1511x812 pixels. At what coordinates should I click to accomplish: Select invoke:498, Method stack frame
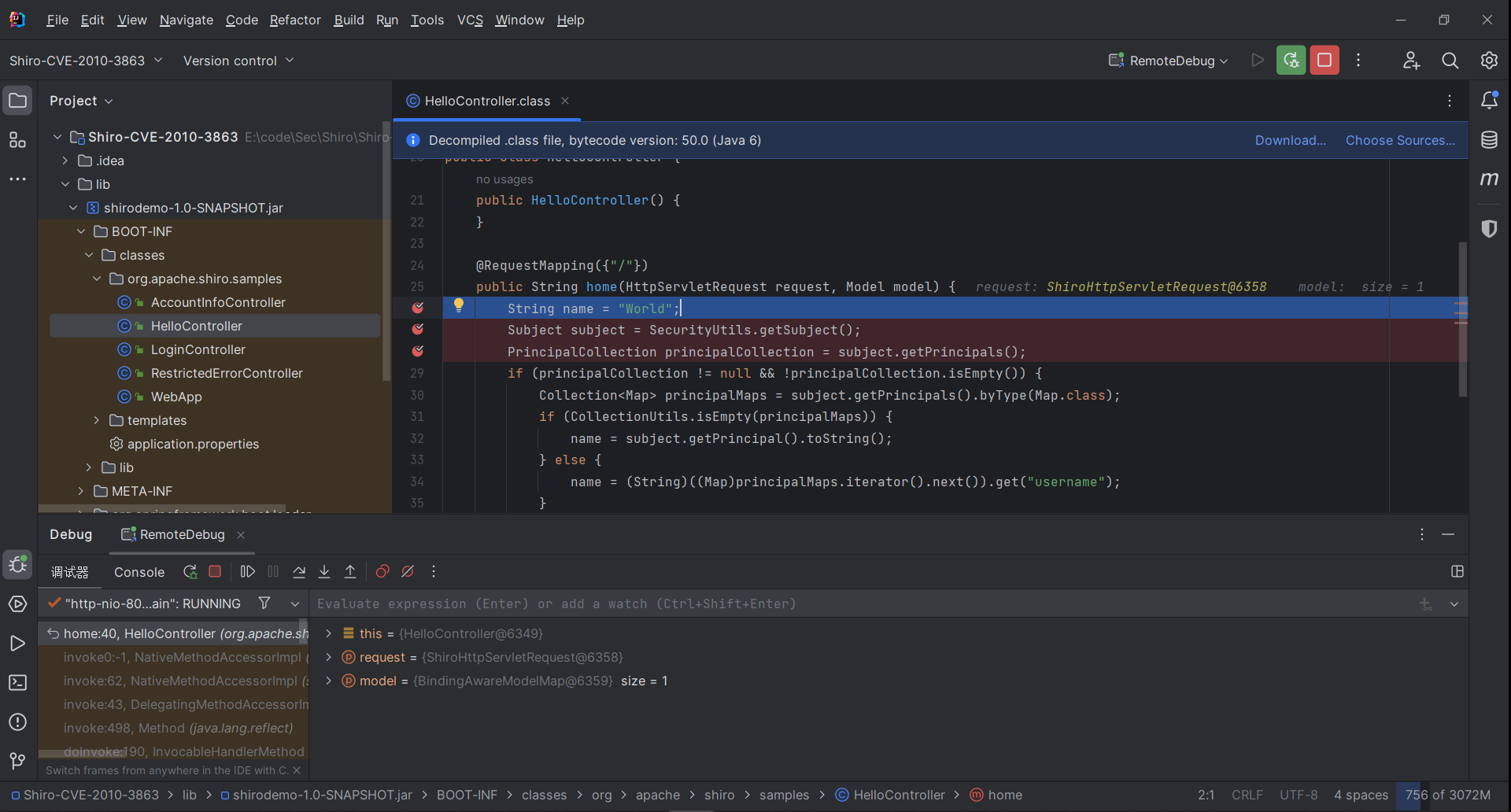click(x=178, y=728)
